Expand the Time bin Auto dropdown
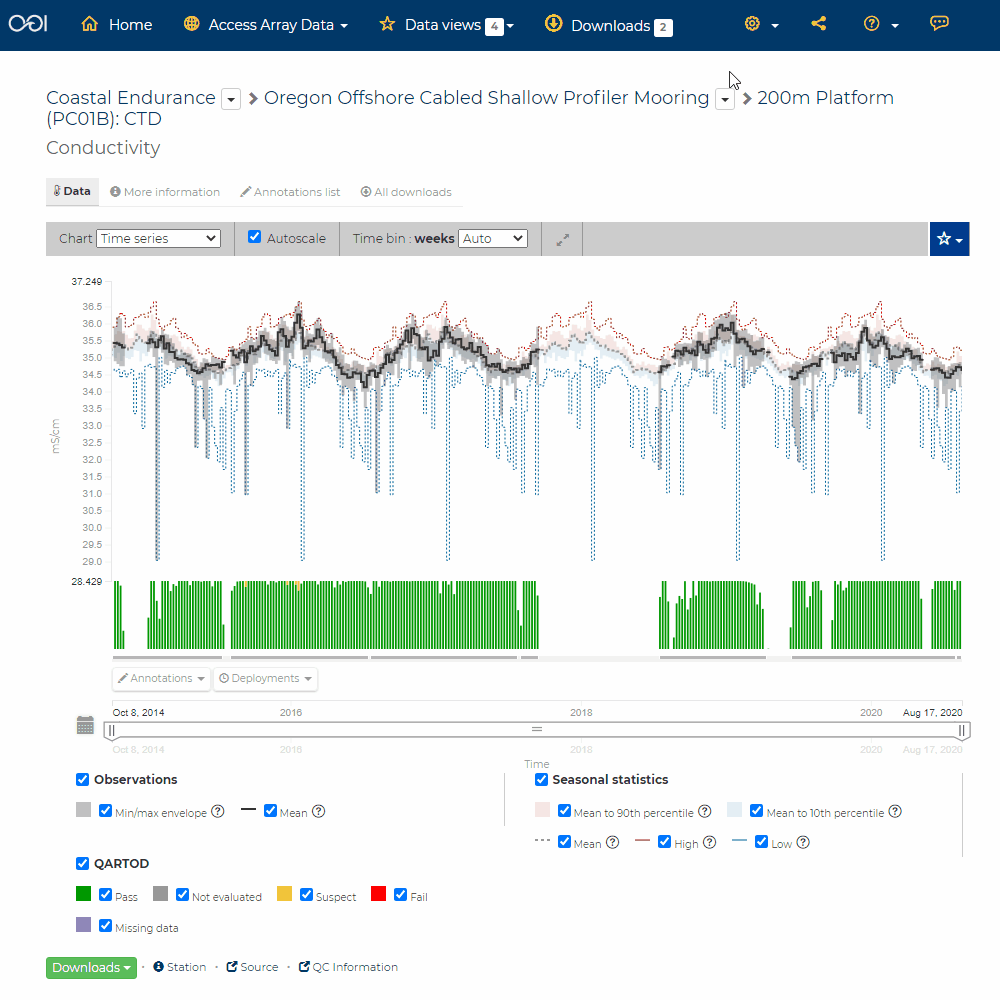This screenshot has width=1000, height=1000. [x=492, y=239]
